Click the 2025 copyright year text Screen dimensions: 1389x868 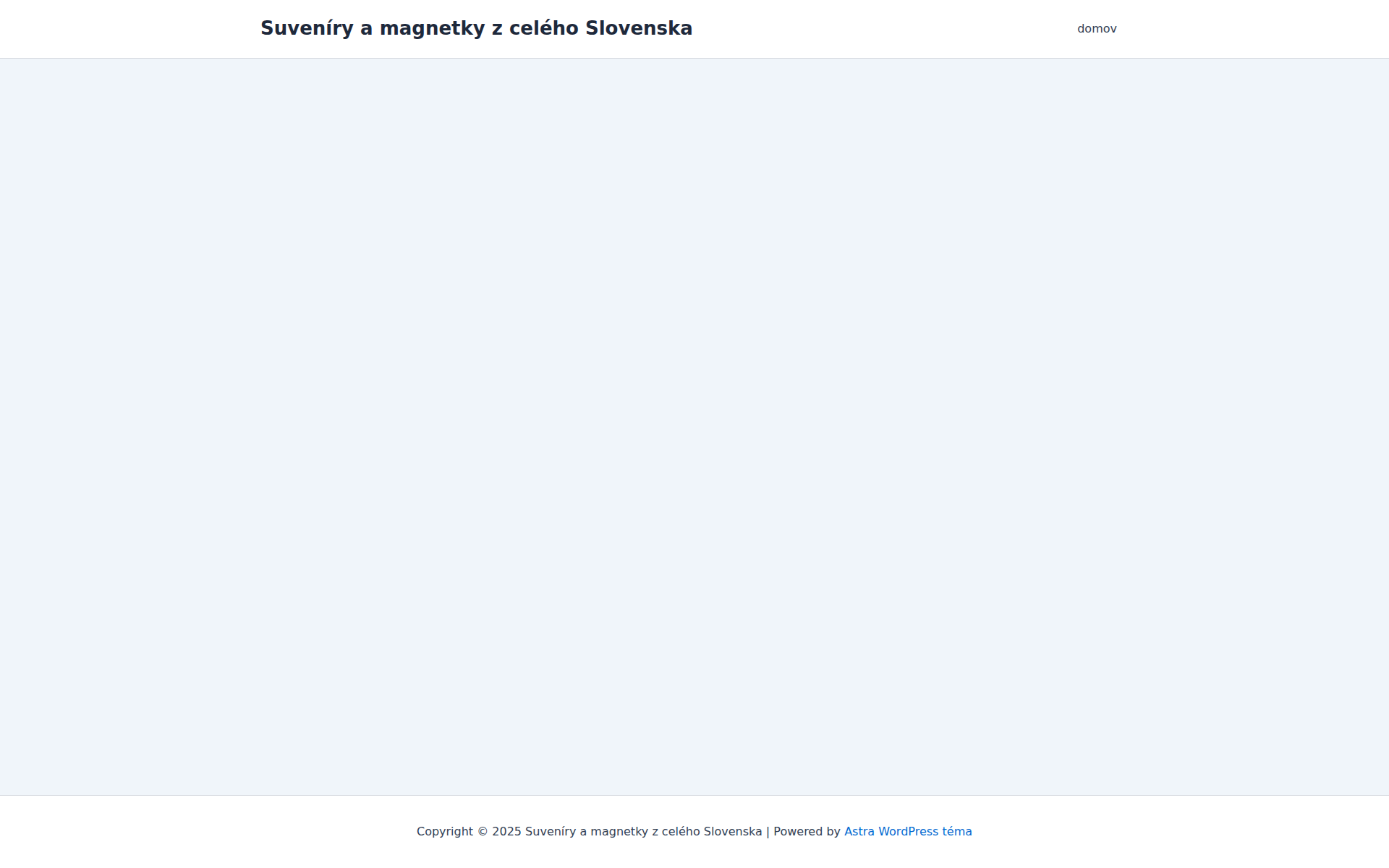click(x=506, y=831)
